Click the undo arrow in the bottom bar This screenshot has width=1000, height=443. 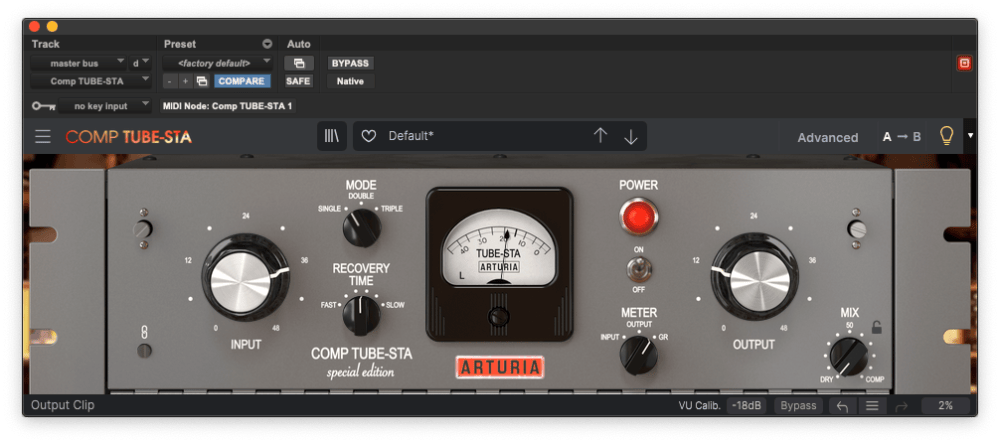(x=842, y=406)
